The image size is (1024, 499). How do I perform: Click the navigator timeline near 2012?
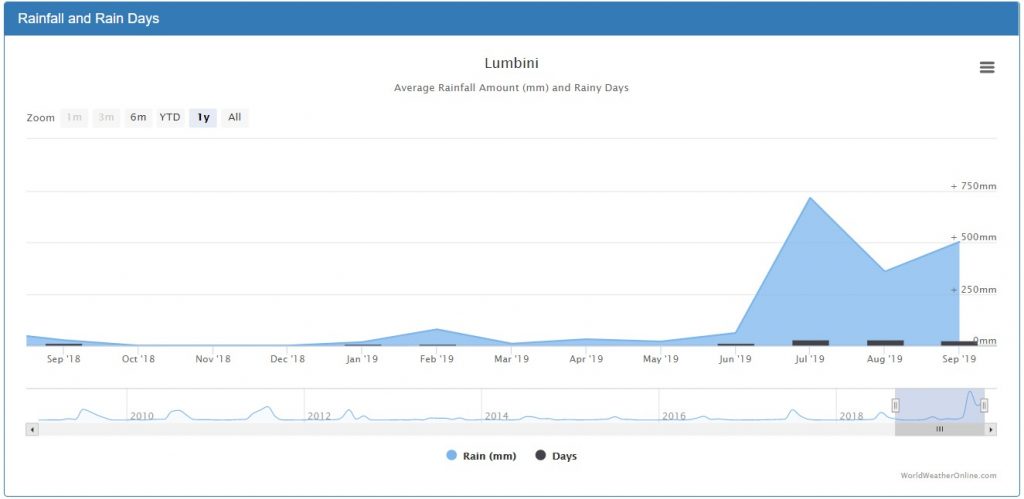pyautogui.click(x=318, y=414)
